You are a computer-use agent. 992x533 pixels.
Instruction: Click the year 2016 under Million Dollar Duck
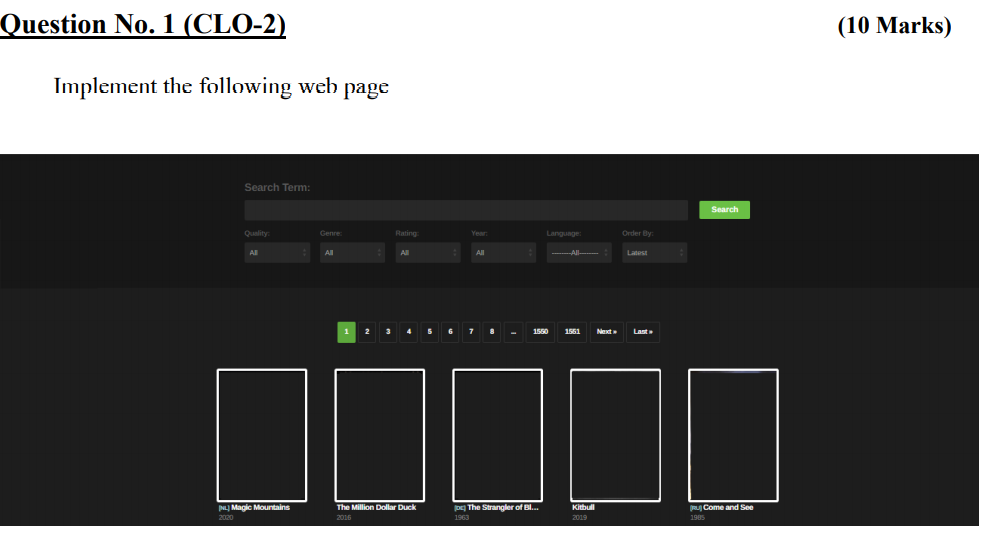(x=344, y=518)
